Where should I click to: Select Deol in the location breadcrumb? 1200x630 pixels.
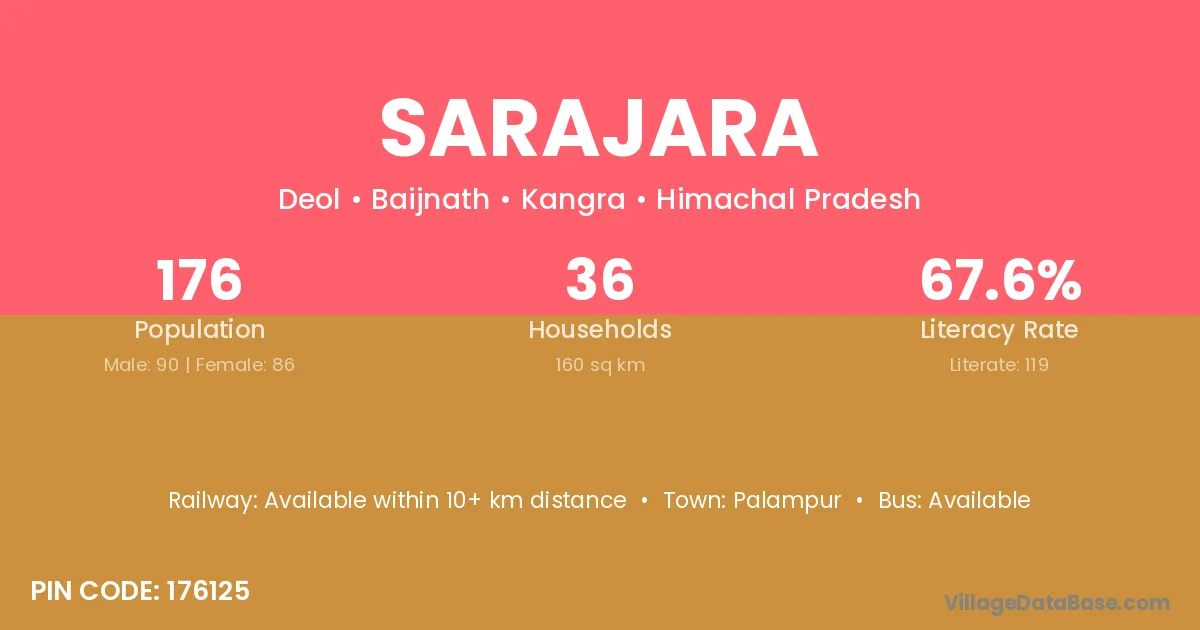pos(308,200)
